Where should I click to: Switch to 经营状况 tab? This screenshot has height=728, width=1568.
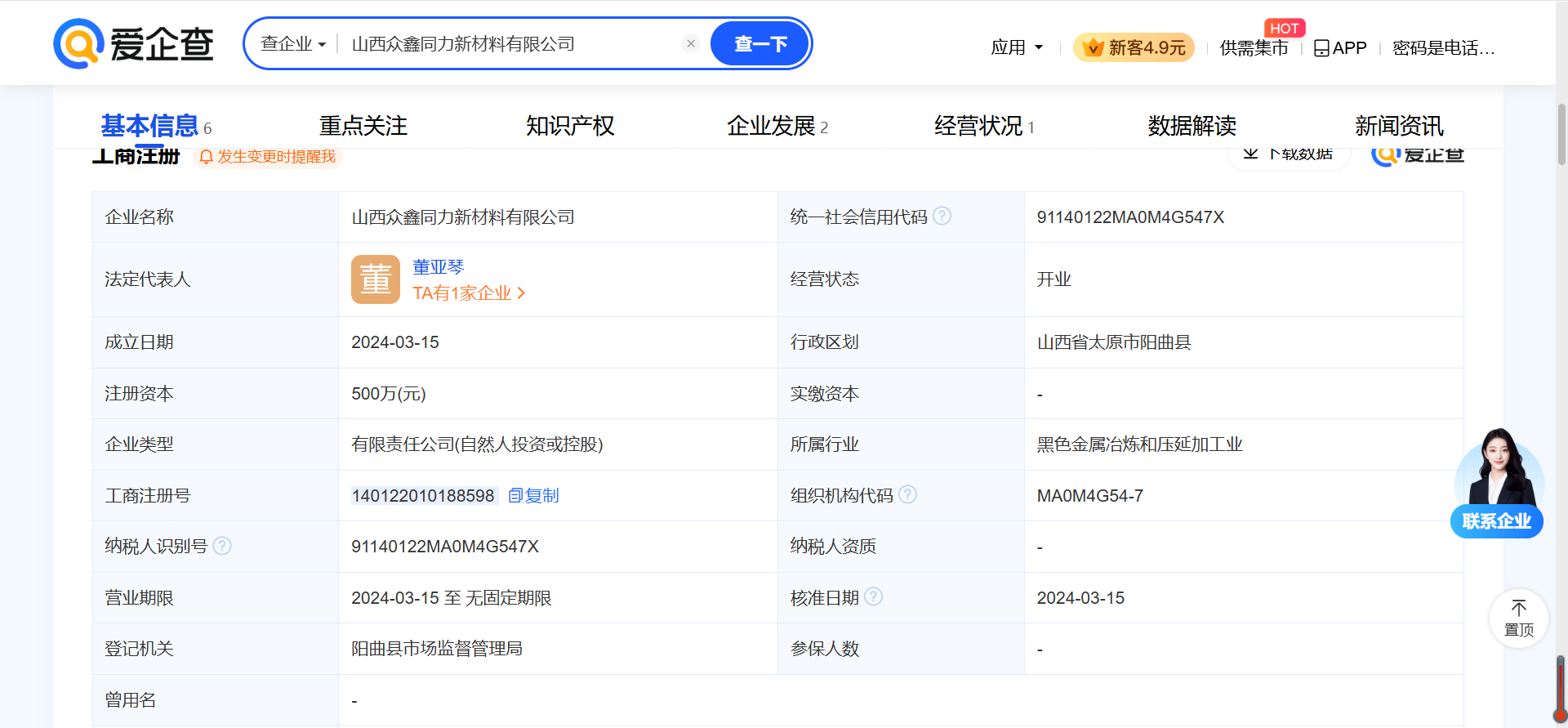pyautogui.click(x=984, y=126)
